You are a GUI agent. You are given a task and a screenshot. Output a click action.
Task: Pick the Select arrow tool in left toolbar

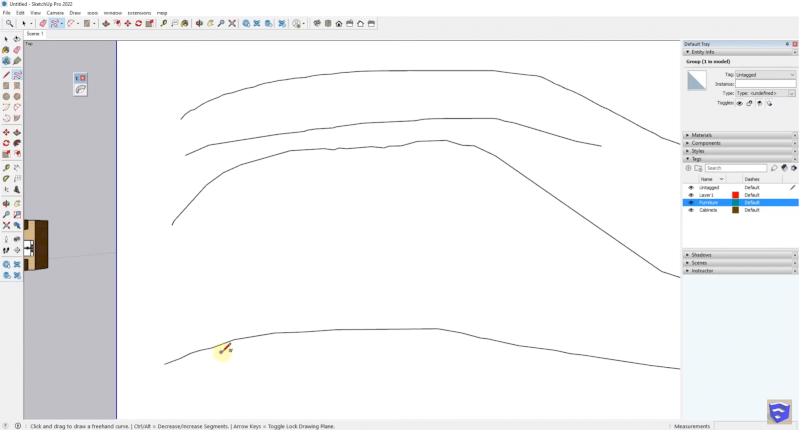[6, 39]
